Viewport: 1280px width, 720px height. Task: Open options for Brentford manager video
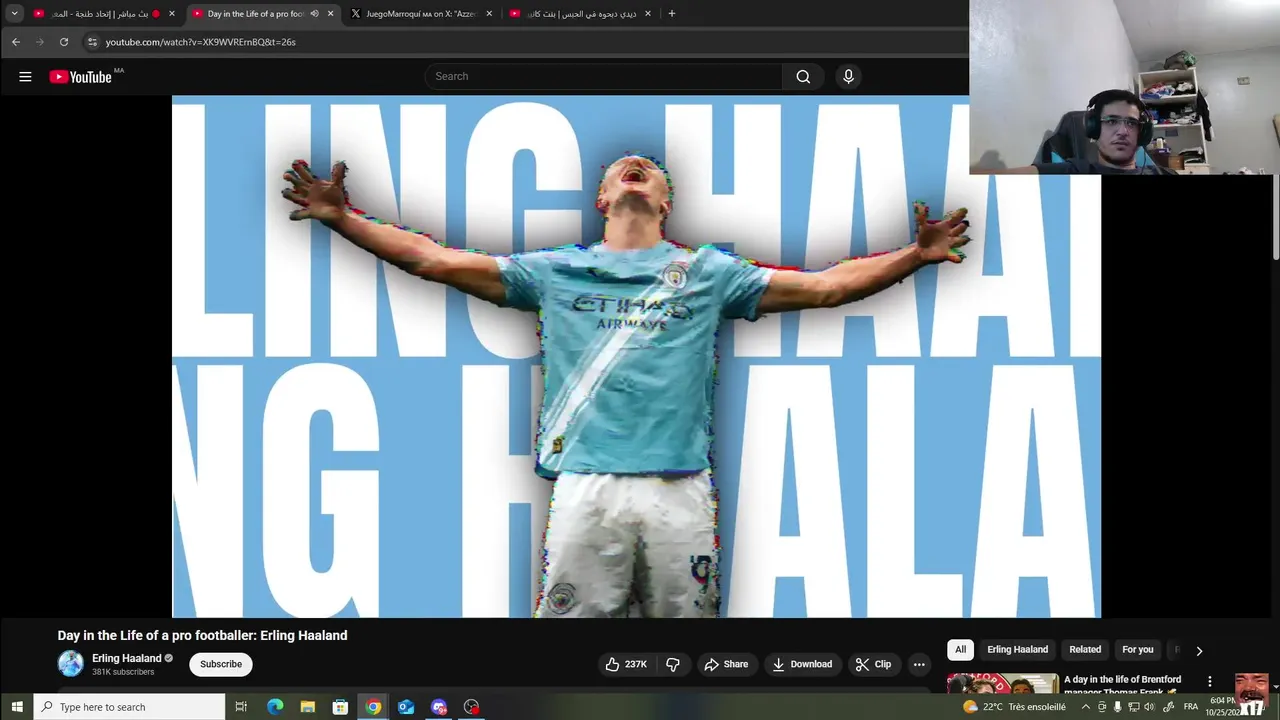pyautogui.click(x=1209, y=681)
